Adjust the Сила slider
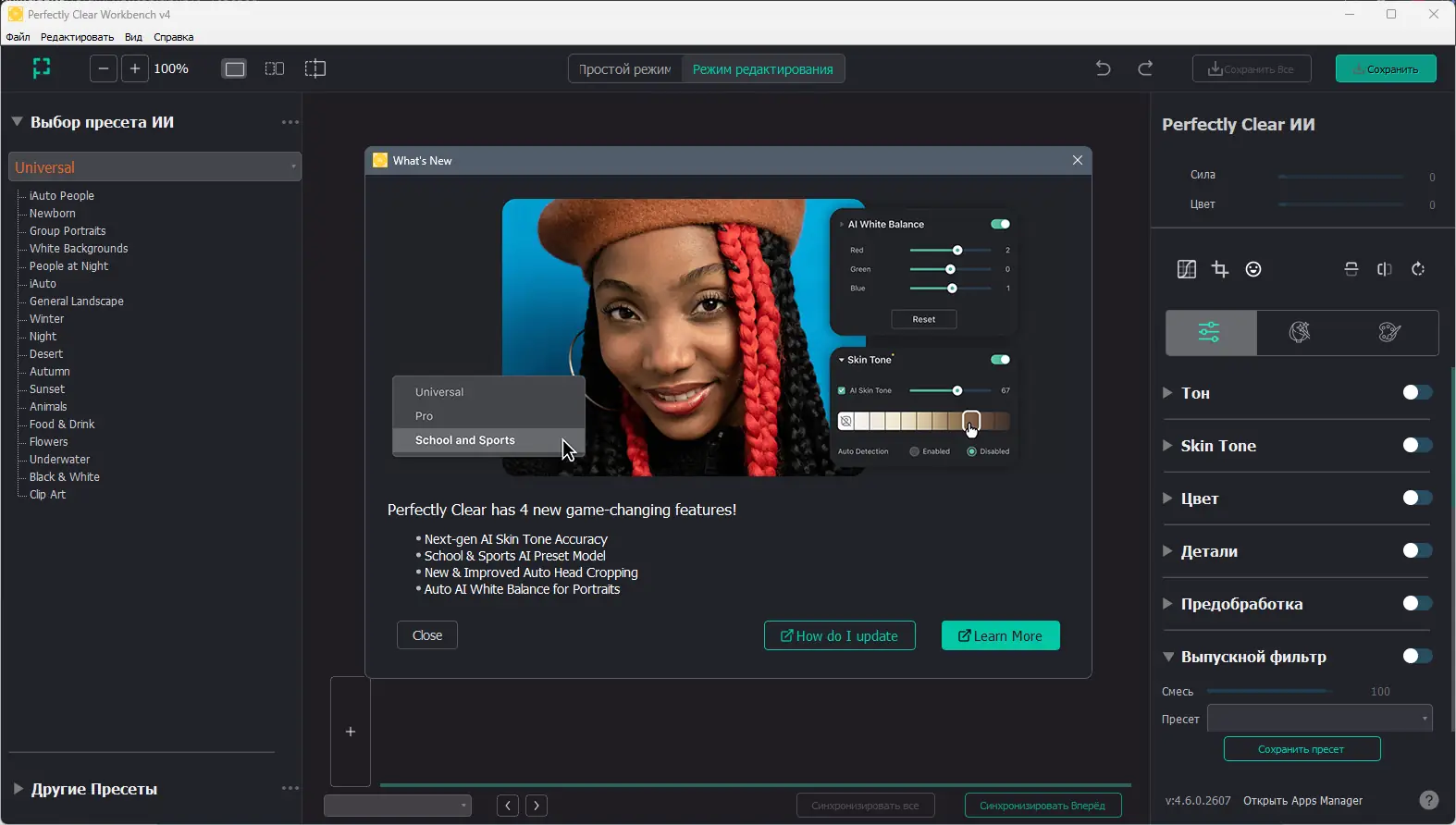The width and height of the screenshot is (1456, 825). (x=1341, y=176)
